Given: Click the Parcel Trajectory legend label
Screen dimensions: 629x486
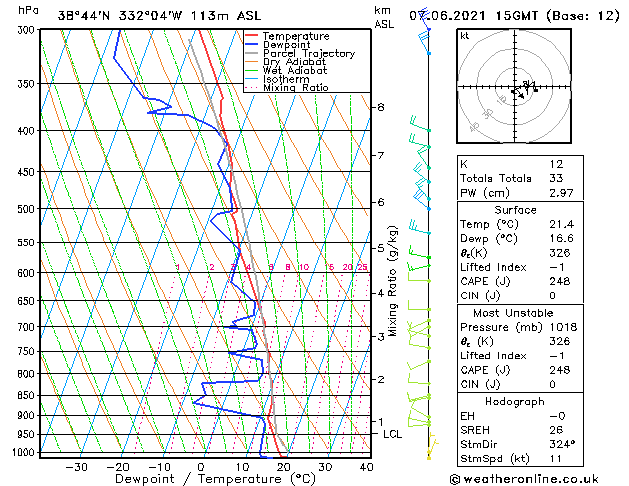Looking at the screenshot, I should click(x=309, y=53).
